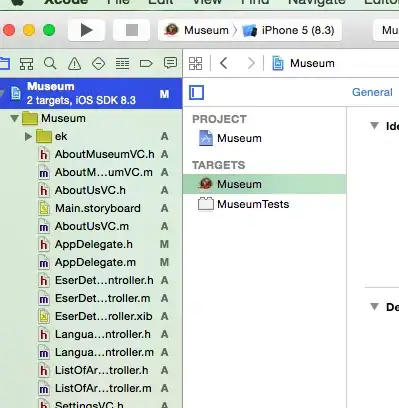Open the Find navigator magnifier icon
Viewport: 399px width, 408px height.
50,63
